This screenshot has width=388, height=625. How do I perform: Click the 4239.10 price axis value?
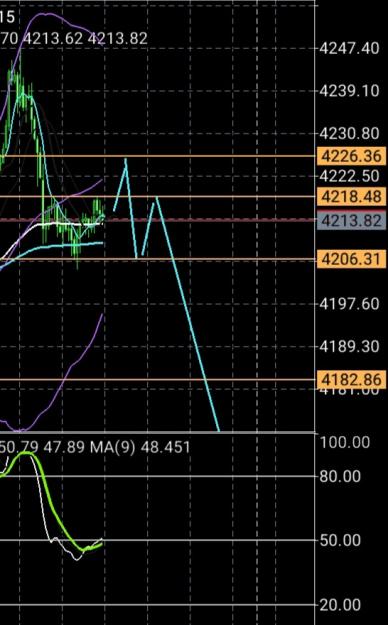(x=349, y=91)
